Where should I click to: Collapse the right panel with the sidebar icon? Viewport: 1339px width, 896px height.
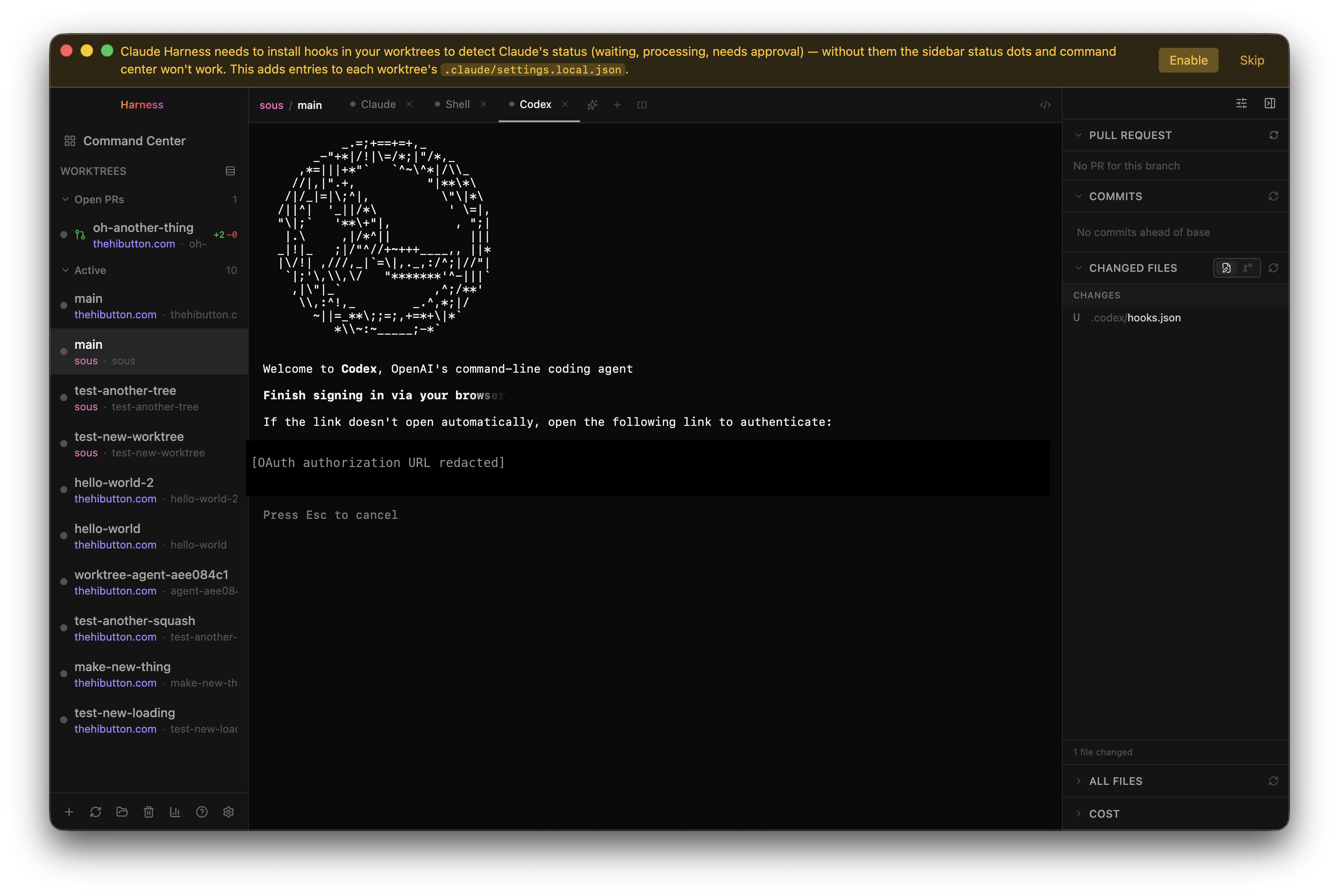(x=1270, y=104)
